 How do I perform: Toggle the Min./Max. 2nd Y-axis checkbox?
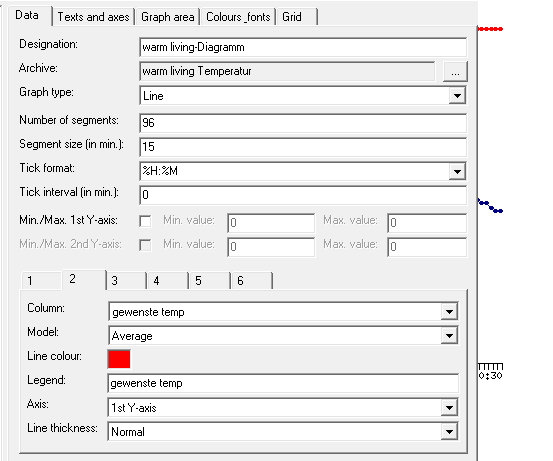pyautogui.click(x=145, y=245)
